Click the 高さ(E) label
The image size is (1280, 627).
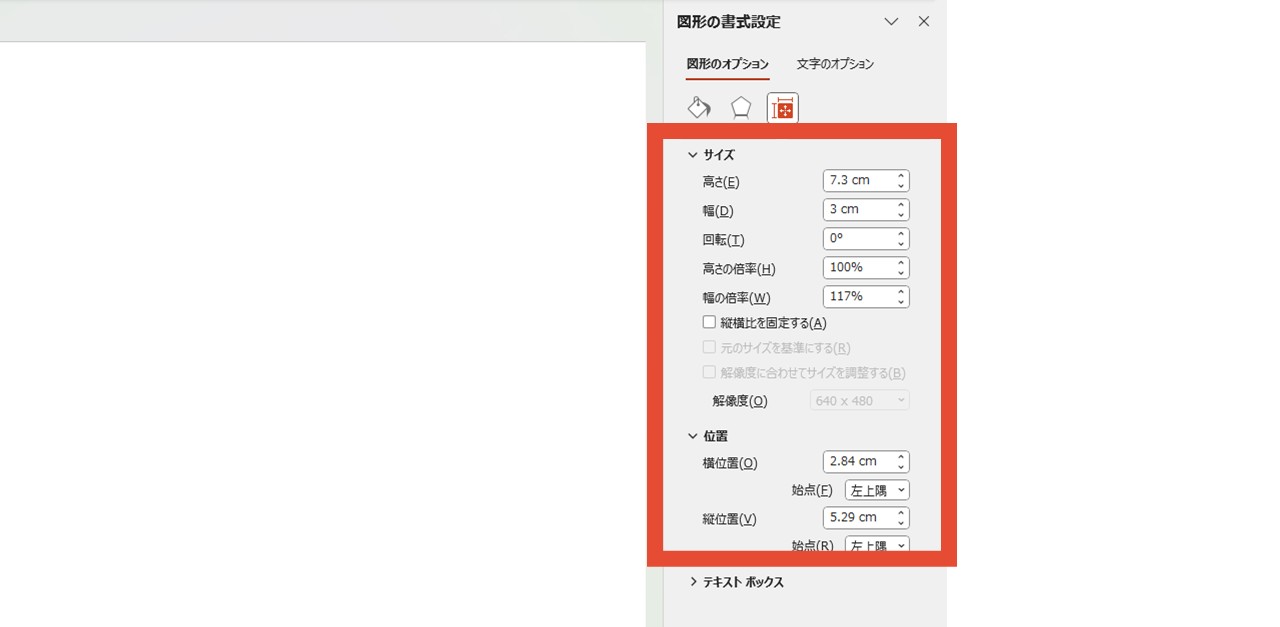[x=721, y=182]
